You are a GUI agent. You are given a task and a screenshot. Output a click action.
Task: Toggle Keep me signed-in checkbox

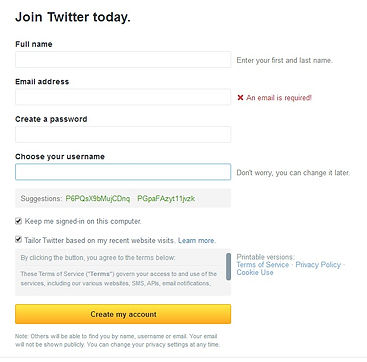click(x=18, y=221)
